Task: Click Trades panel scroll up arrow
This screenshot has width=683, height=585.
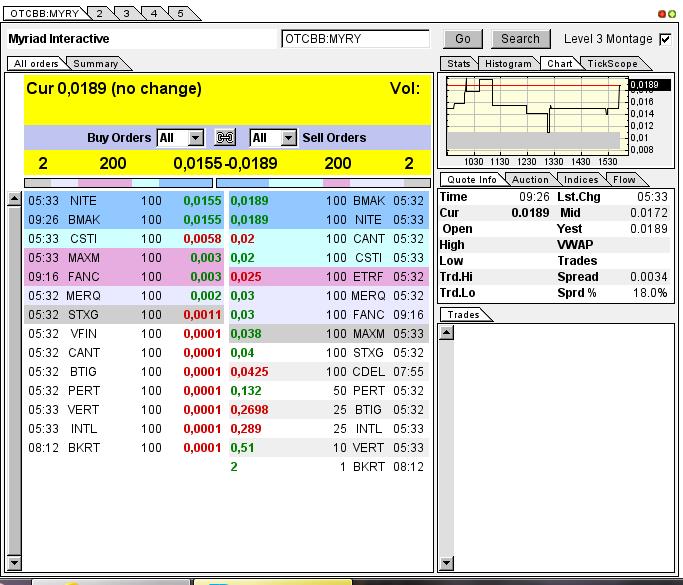Action: point(446,333)
